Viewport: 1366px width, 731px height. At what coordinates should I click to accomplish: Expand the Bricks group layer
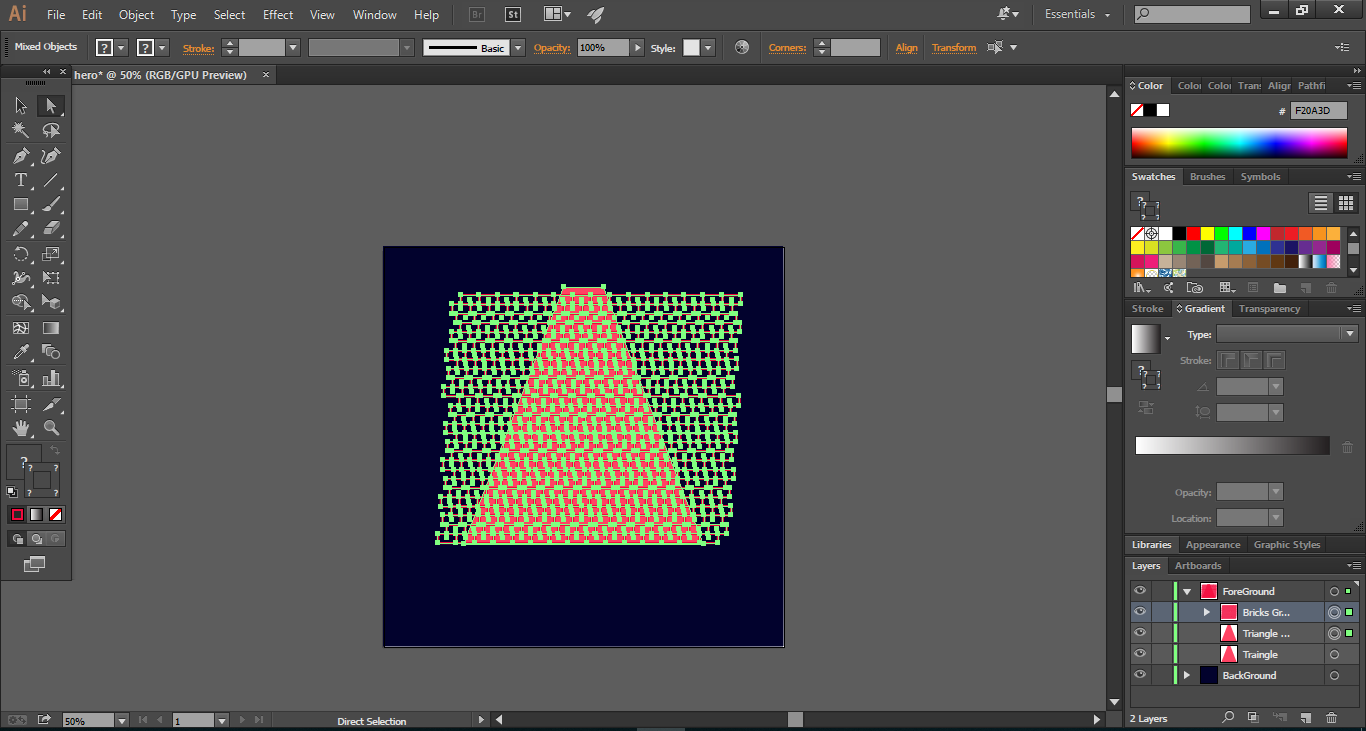coord(1205,611)
